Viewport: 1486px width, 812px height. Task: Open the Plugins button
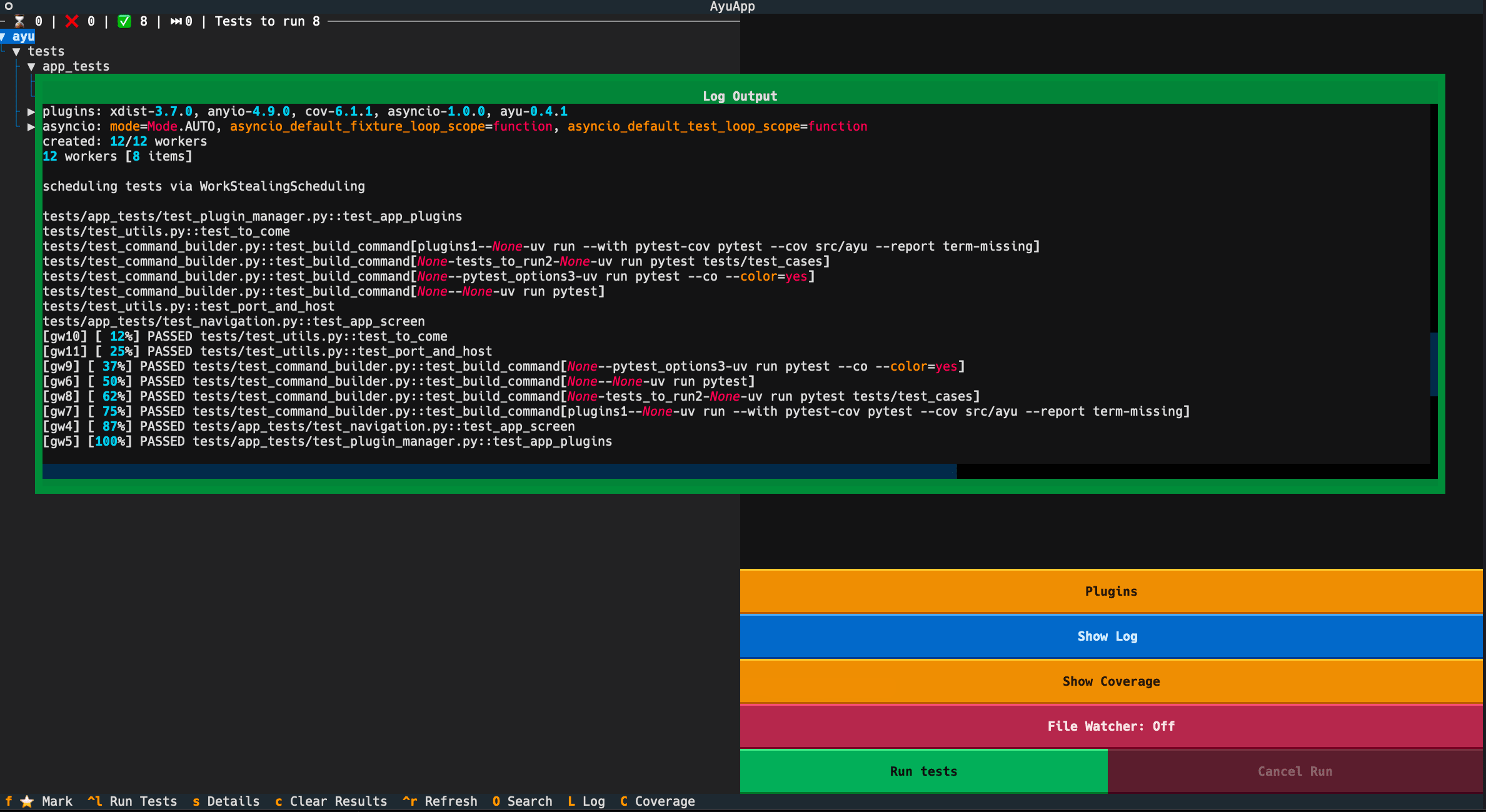pyautogui.click(x=1111, y=591)
